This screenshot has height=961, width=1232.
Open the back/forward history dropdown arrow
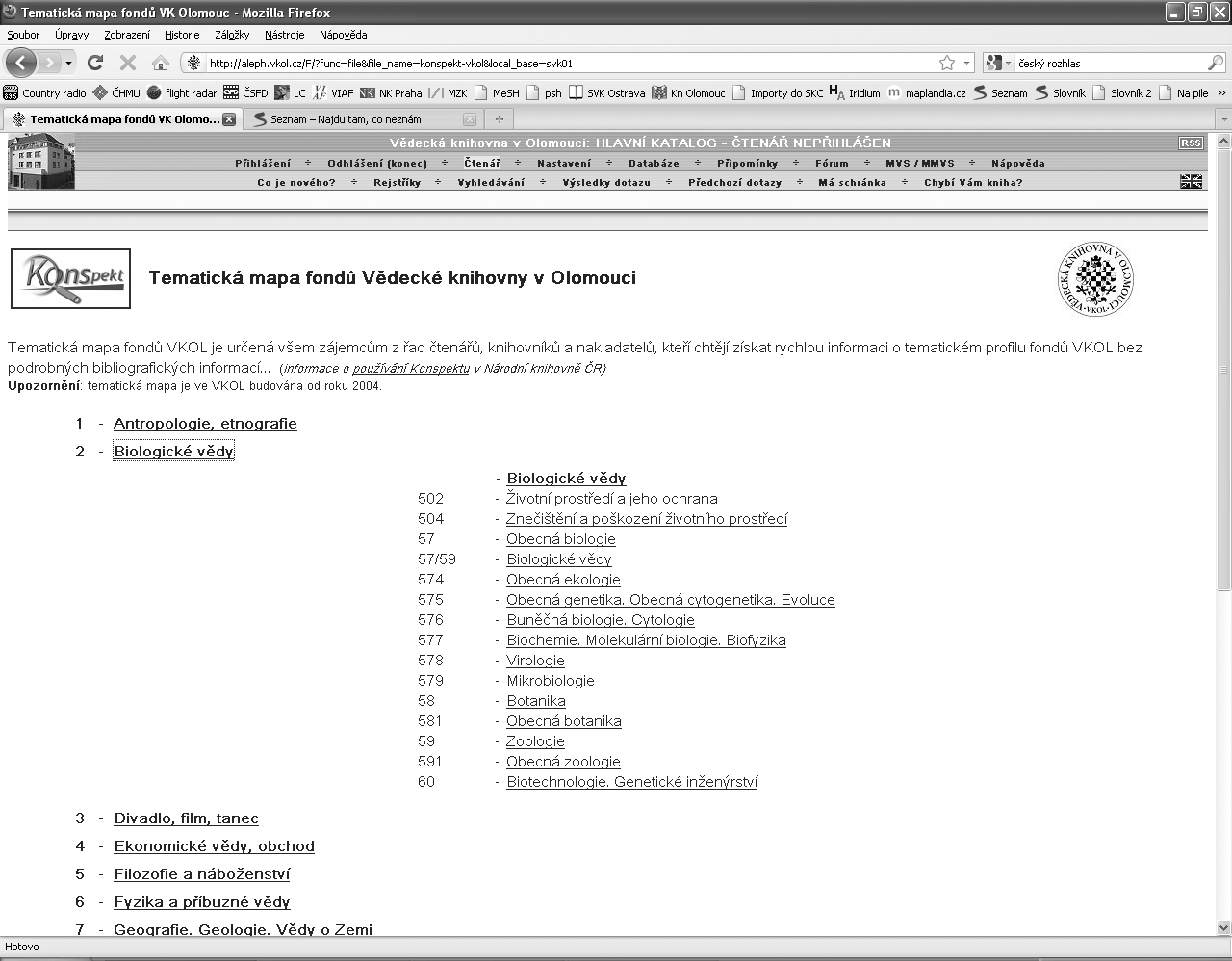[x=68, y=64]
